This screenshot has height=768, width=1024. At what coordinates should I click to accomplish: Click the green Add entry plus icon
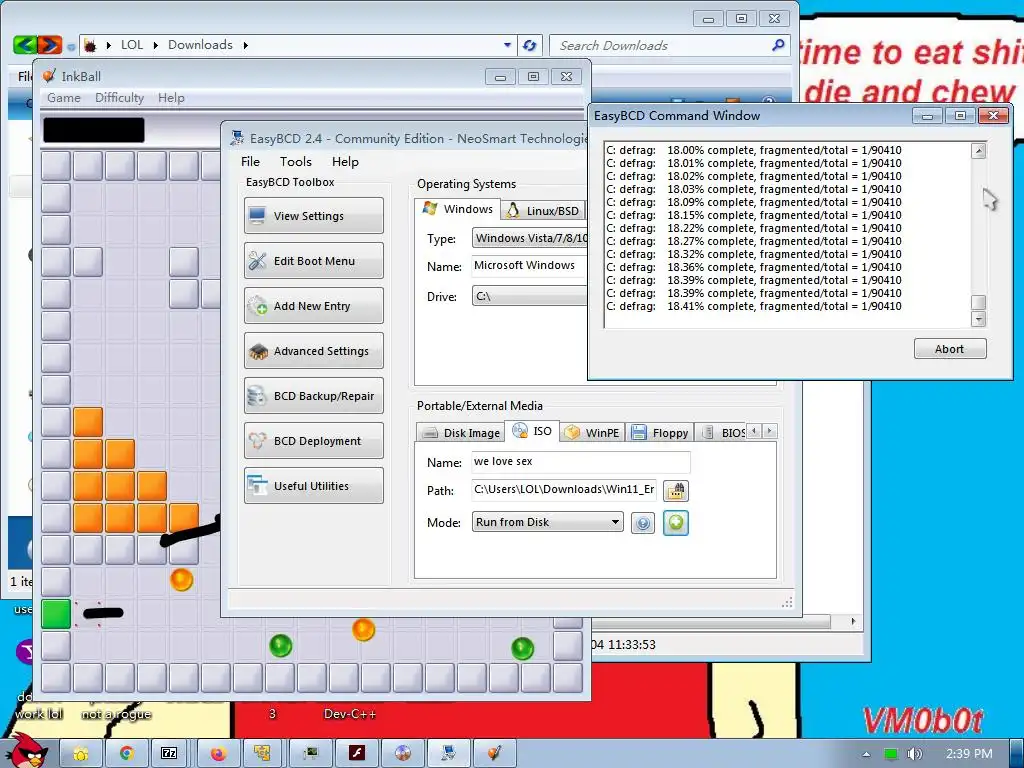coord(676,522)
